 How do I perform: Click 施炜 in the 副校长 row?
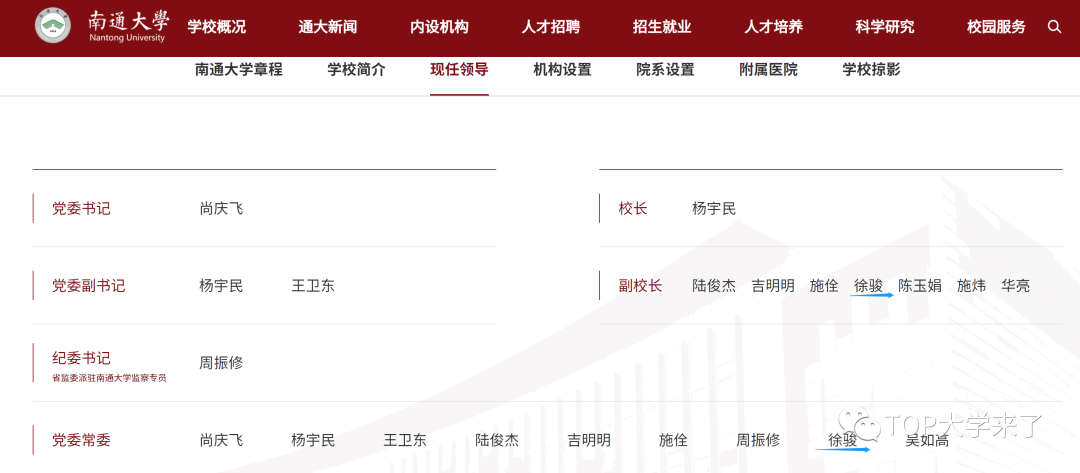[x=971, y=286]
